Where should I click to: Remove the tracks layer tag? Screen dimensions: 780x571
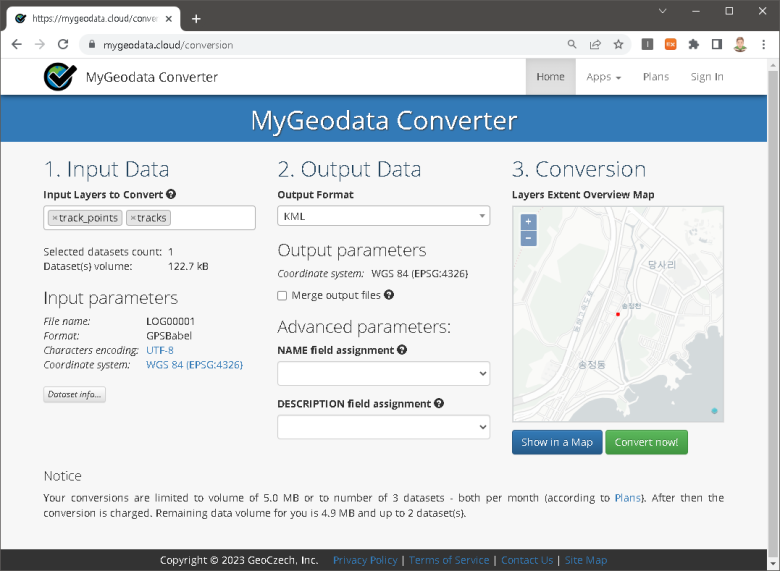click(x=133, y=218)
